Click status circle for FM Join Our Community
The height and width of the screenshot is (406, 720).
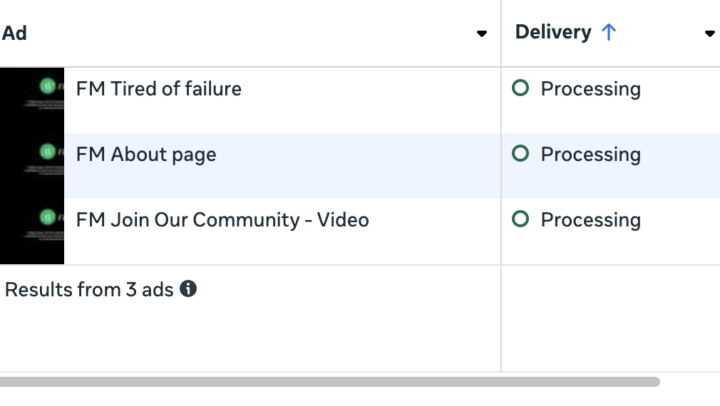click(x=519, y=219)
